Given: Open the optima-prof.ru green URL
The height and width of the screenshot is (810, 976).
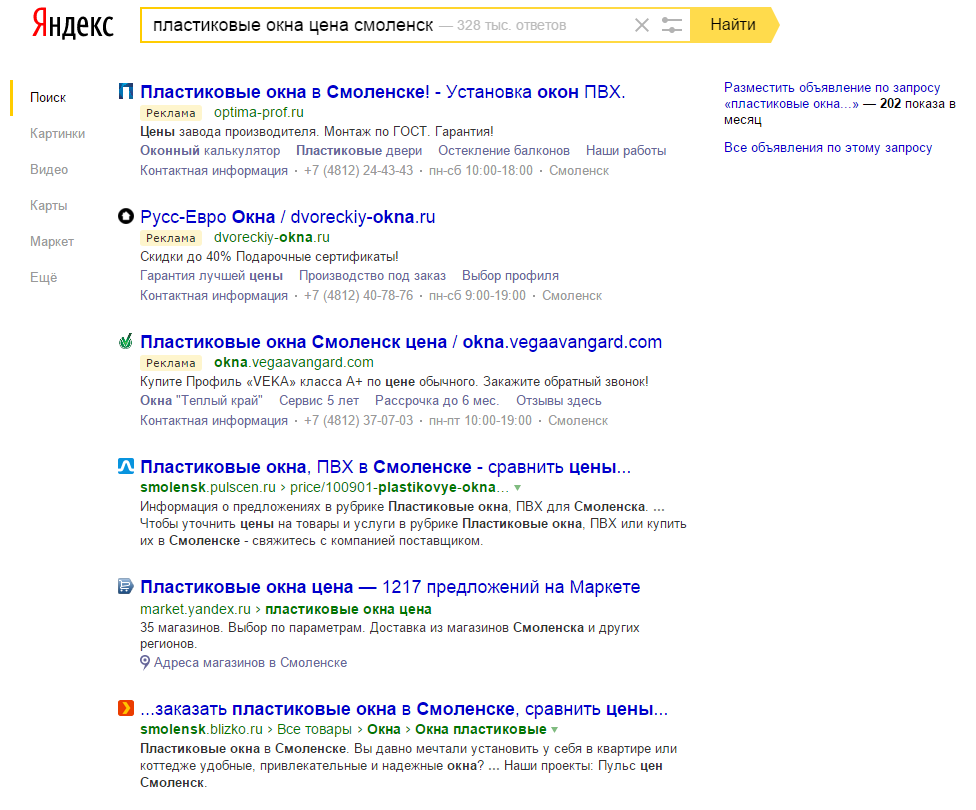Looking at the screenshot, I should tap(259, 113).
